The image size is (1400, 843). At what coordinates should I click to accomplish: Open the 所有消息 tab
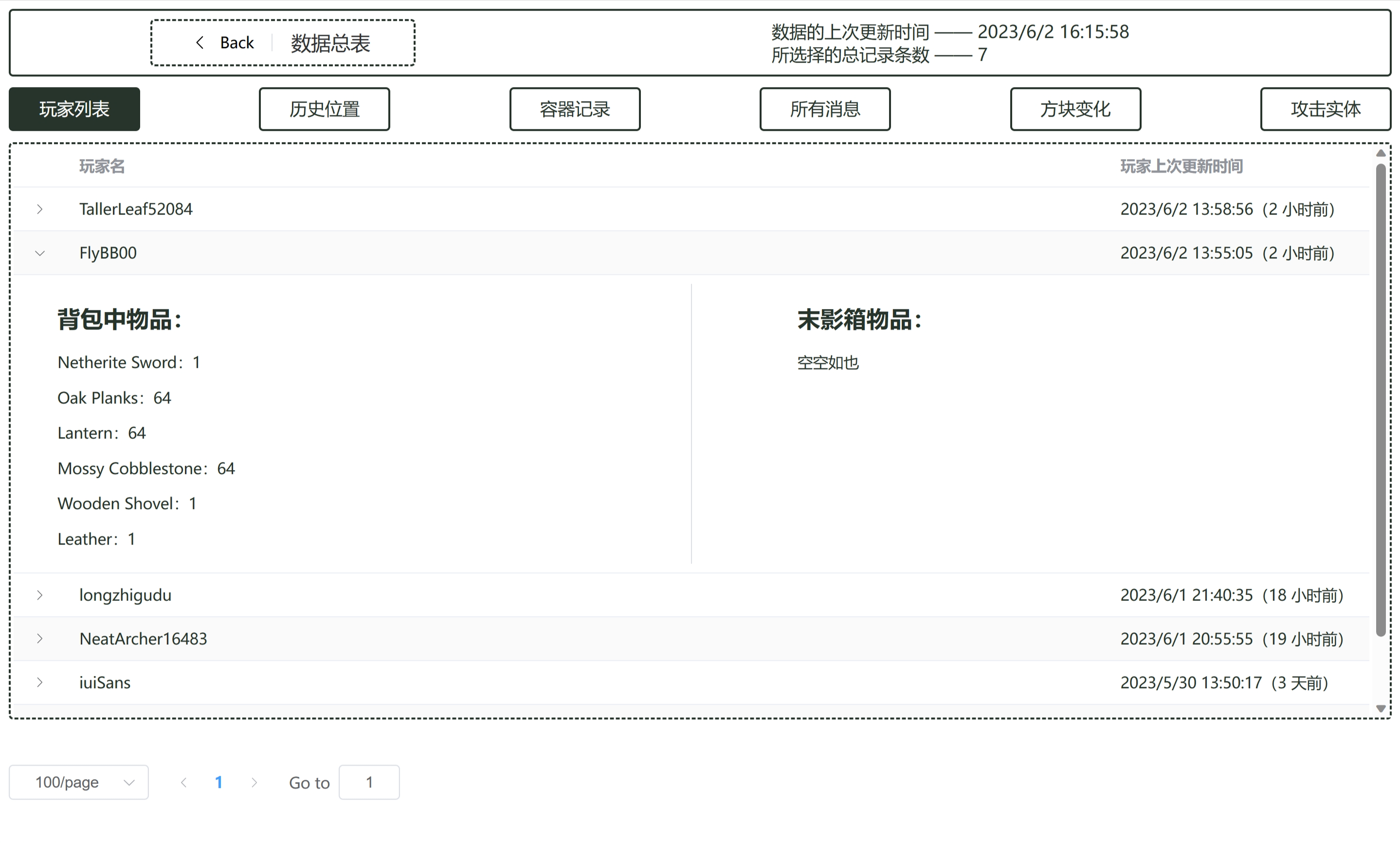pyautogui.click(x=825, y=109)
